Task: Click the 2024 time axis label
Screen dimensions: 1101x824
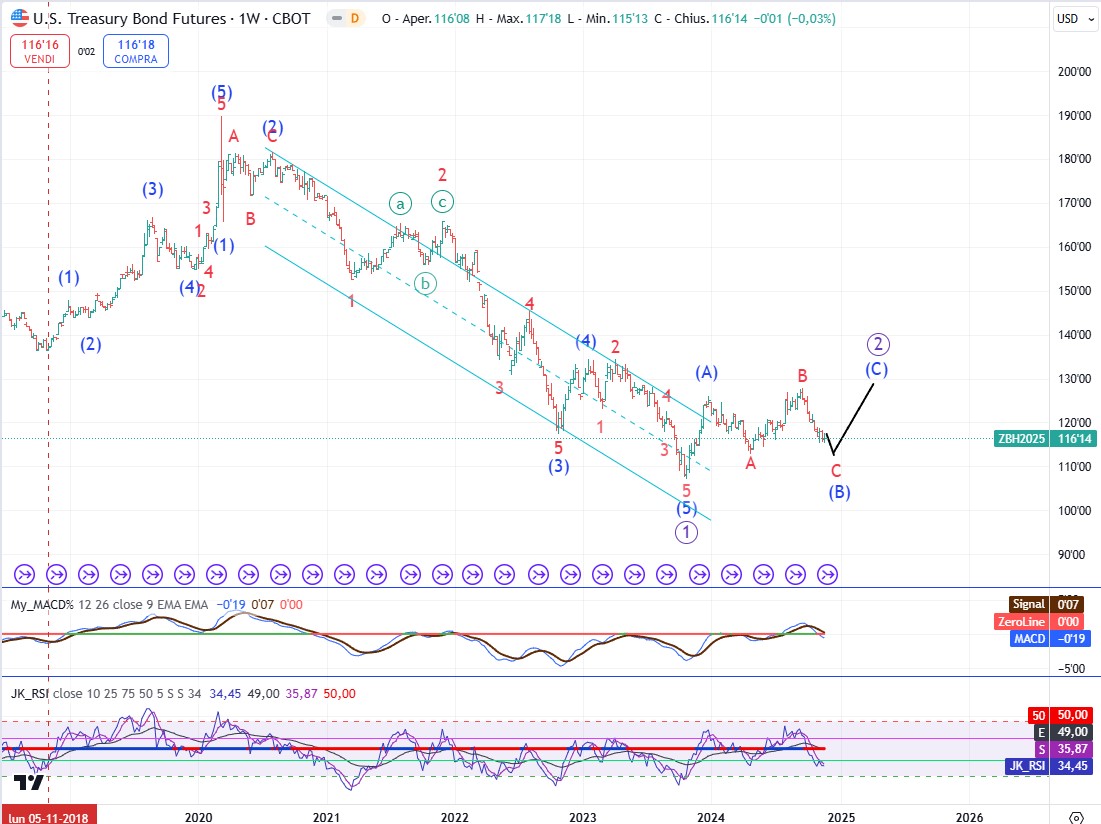Action: click(x=711, y=818)
